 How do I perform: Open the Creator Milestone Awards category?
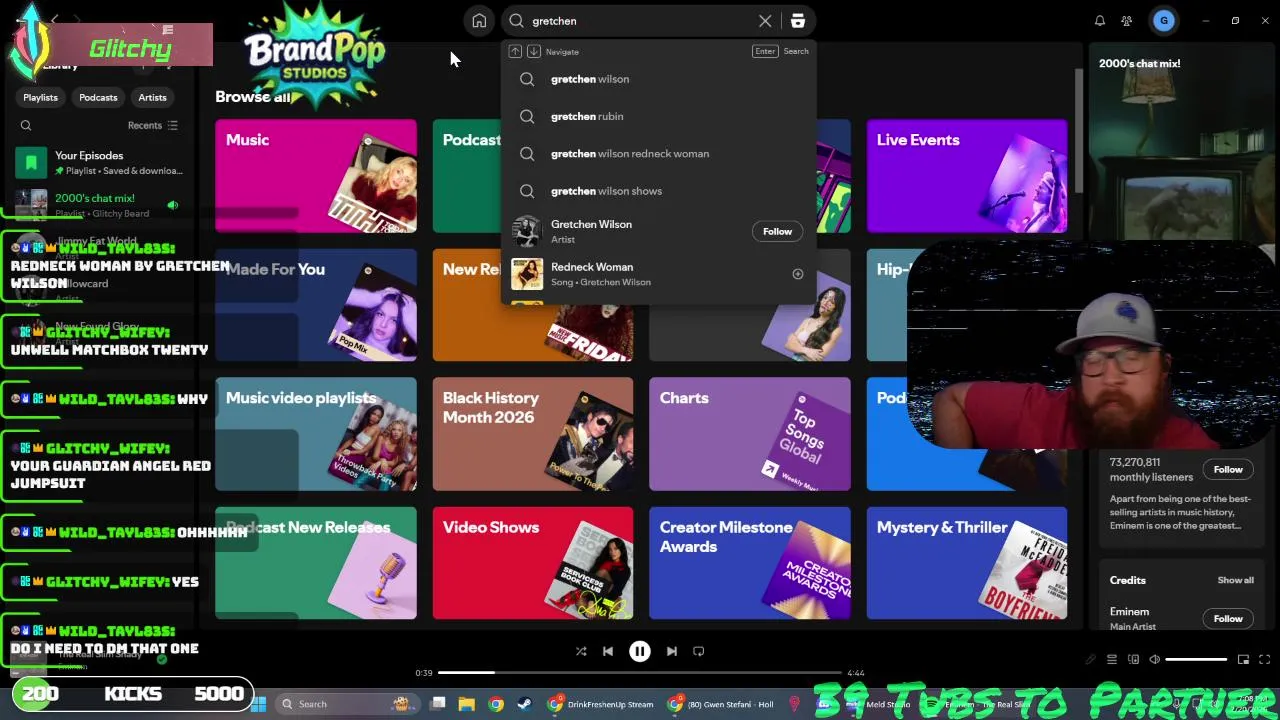[x=750, y=563]
